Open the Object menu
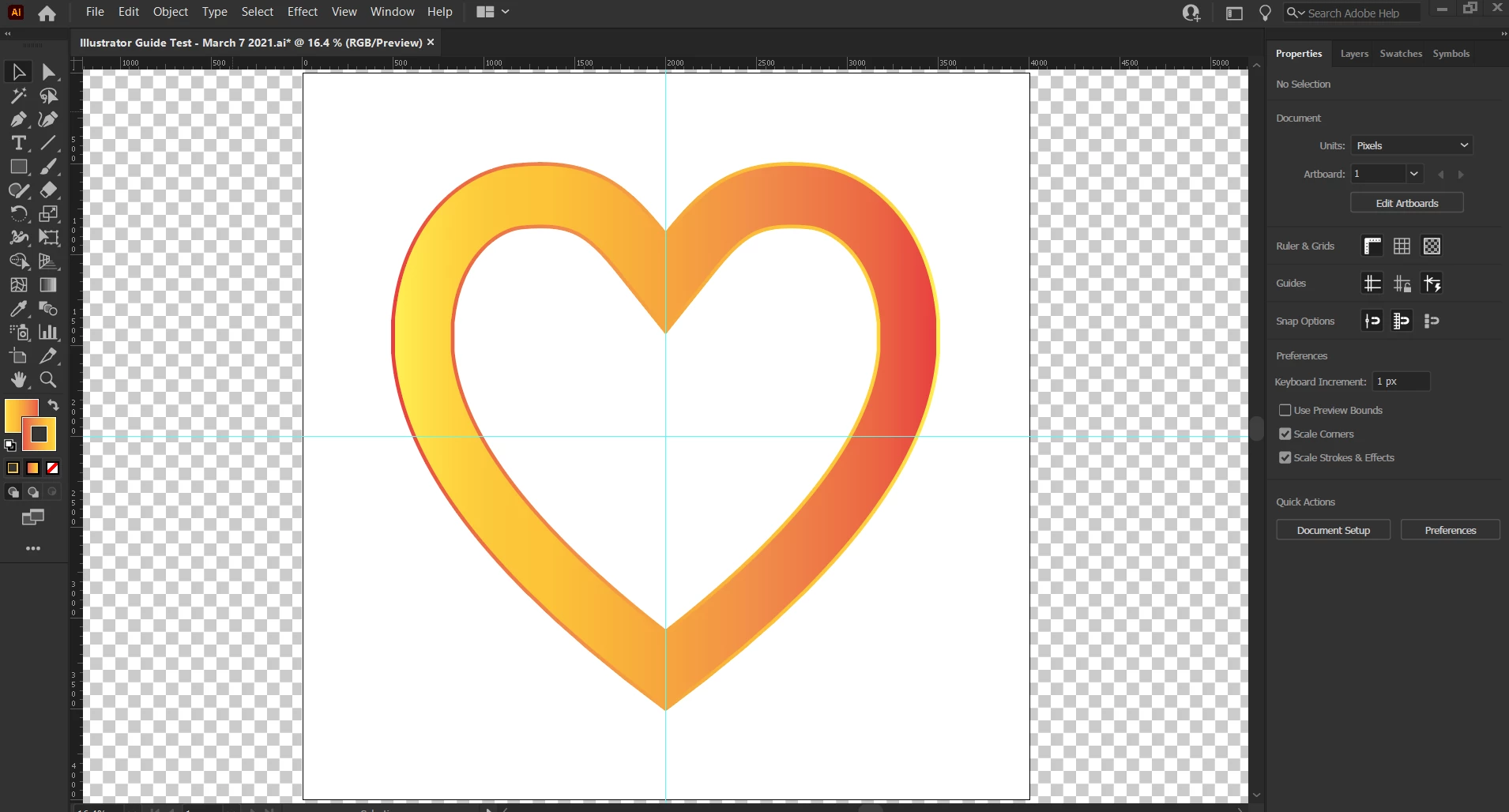Screen dimensions: 1509x812 pos(171,12)
